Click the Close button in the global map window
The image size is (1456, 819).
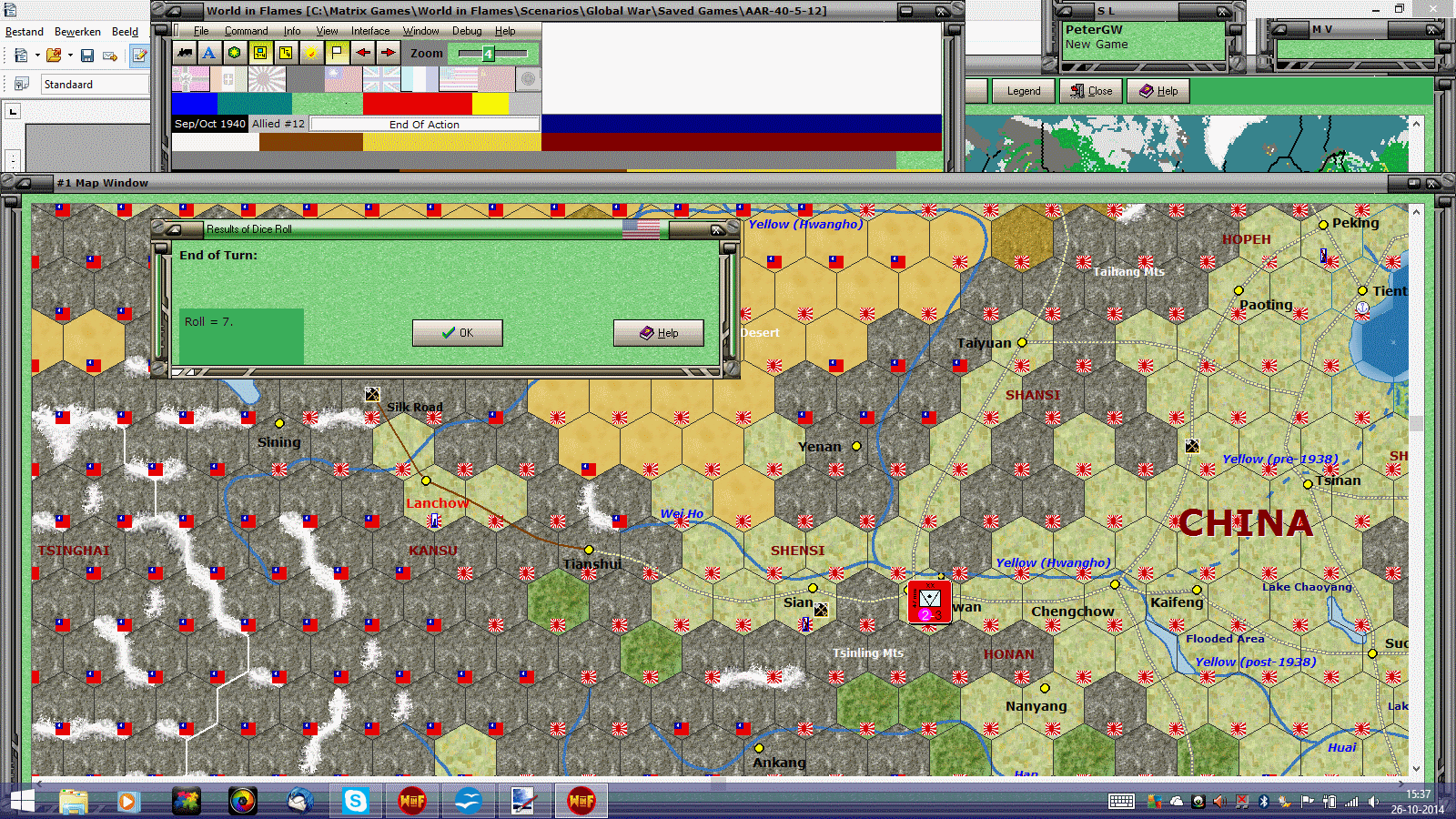pyautogui.click(x=1091, y=91)
